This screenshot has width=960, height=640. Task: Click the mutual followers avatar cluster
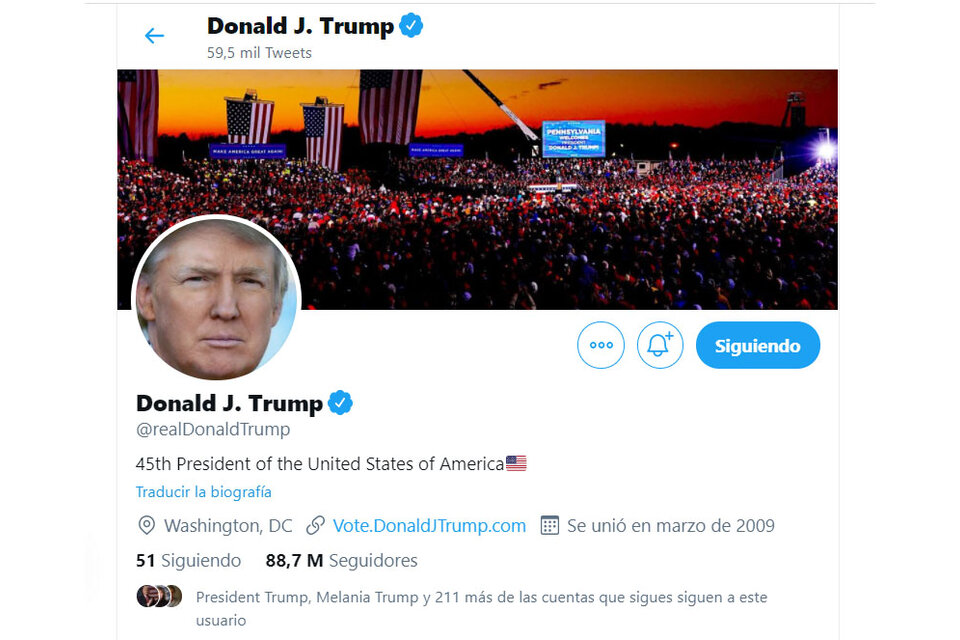coord(159,596)
